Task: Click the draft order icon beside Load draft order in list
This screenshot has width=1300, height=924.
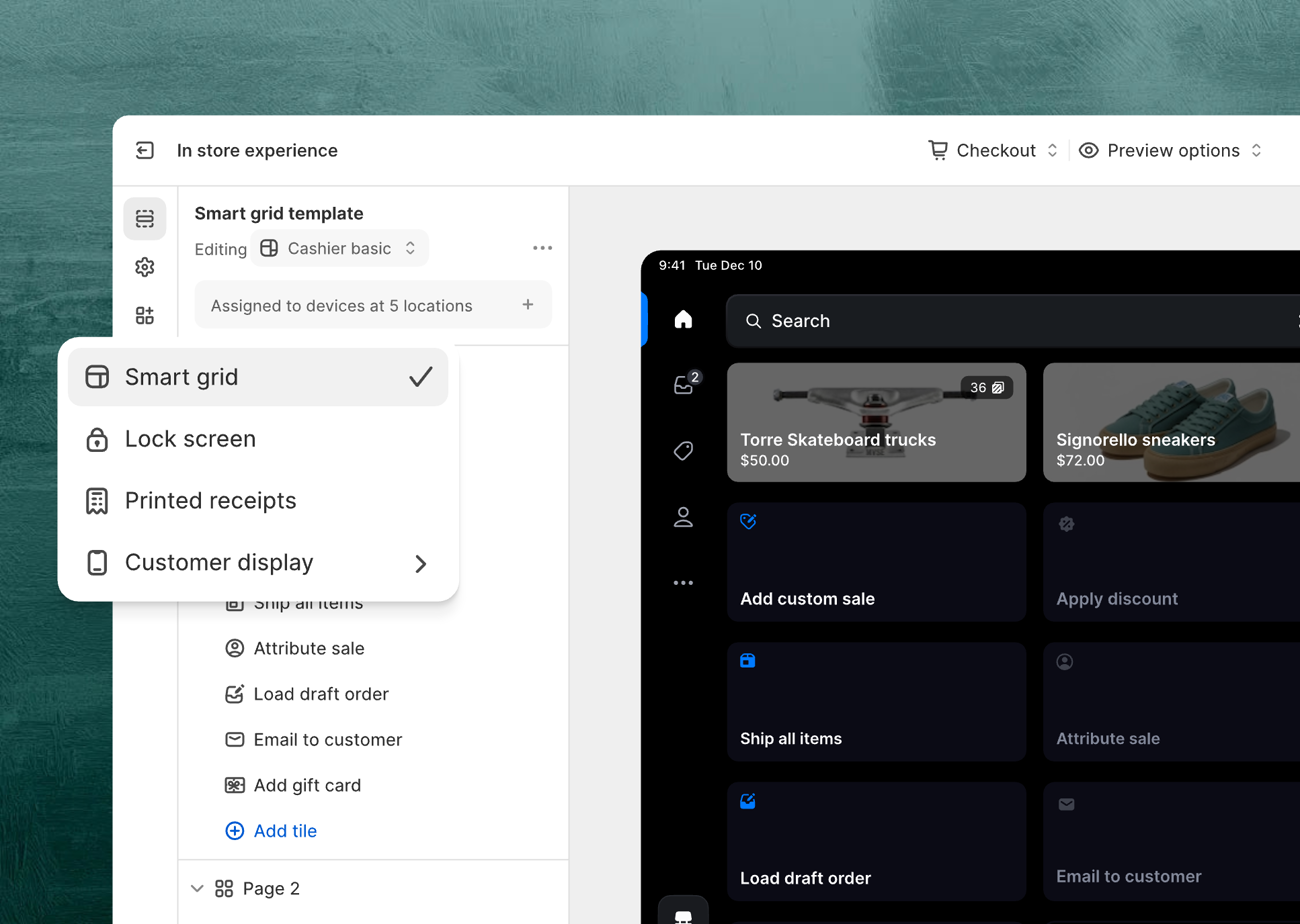Action: click(235, 694)
